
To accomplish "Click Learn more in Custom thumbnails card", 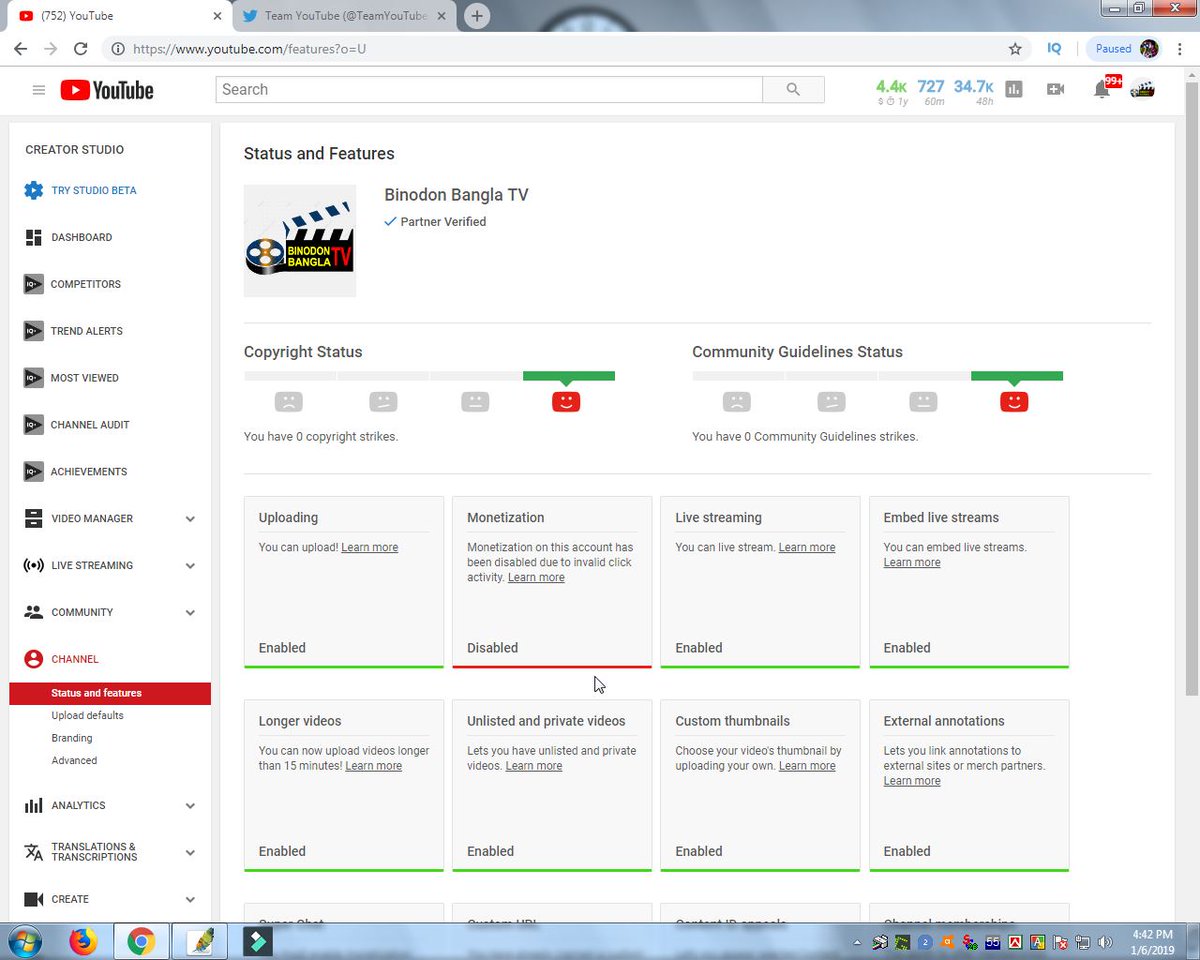I will 807,766.
